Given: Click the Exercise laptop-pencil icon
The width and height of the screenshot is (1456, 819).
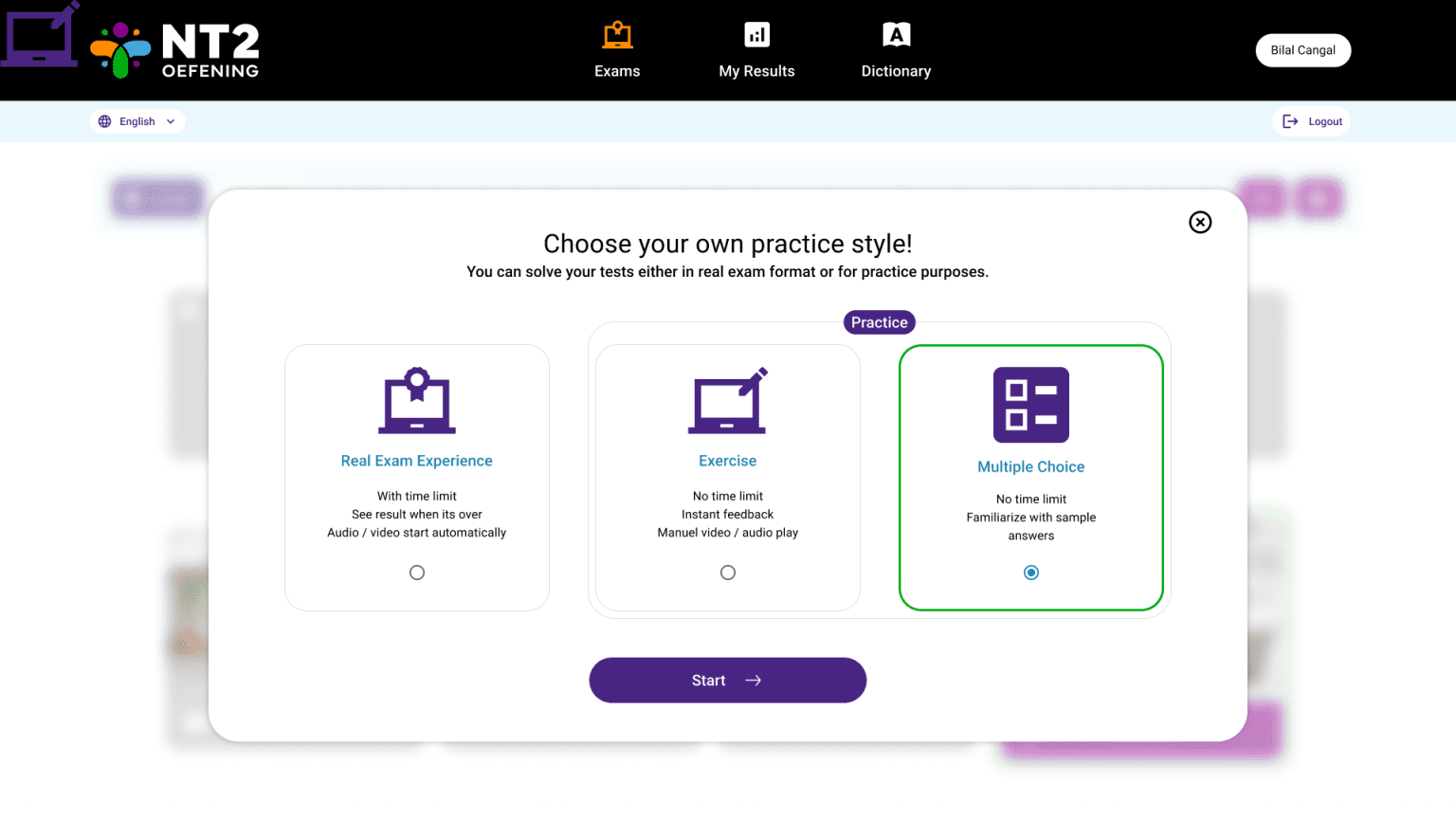Looking at the screenshot, I should pos(727,401).
